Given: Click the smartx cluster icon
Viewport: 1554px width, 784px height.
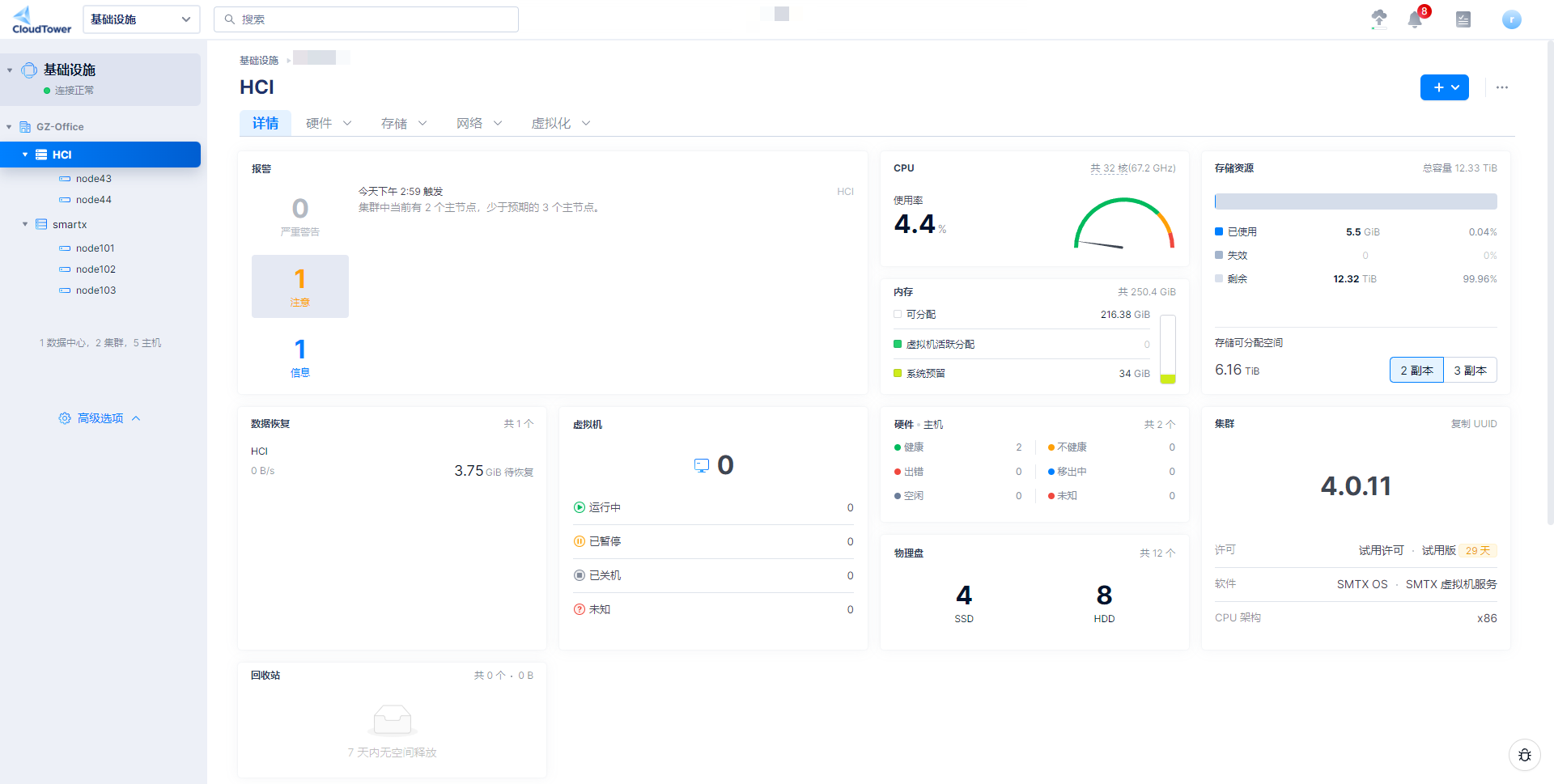Looking at the screenshot, I should click(x=41, y=225).
